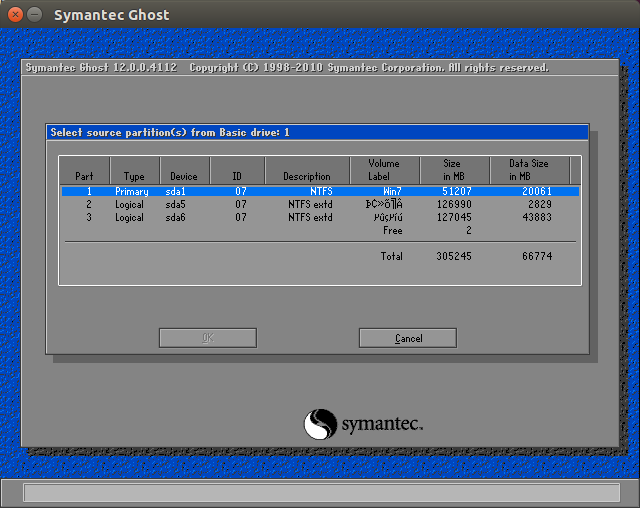Select partition 1 Primary sda1 row
Viewport: 640px width, 508px height.
coord(320,191)
